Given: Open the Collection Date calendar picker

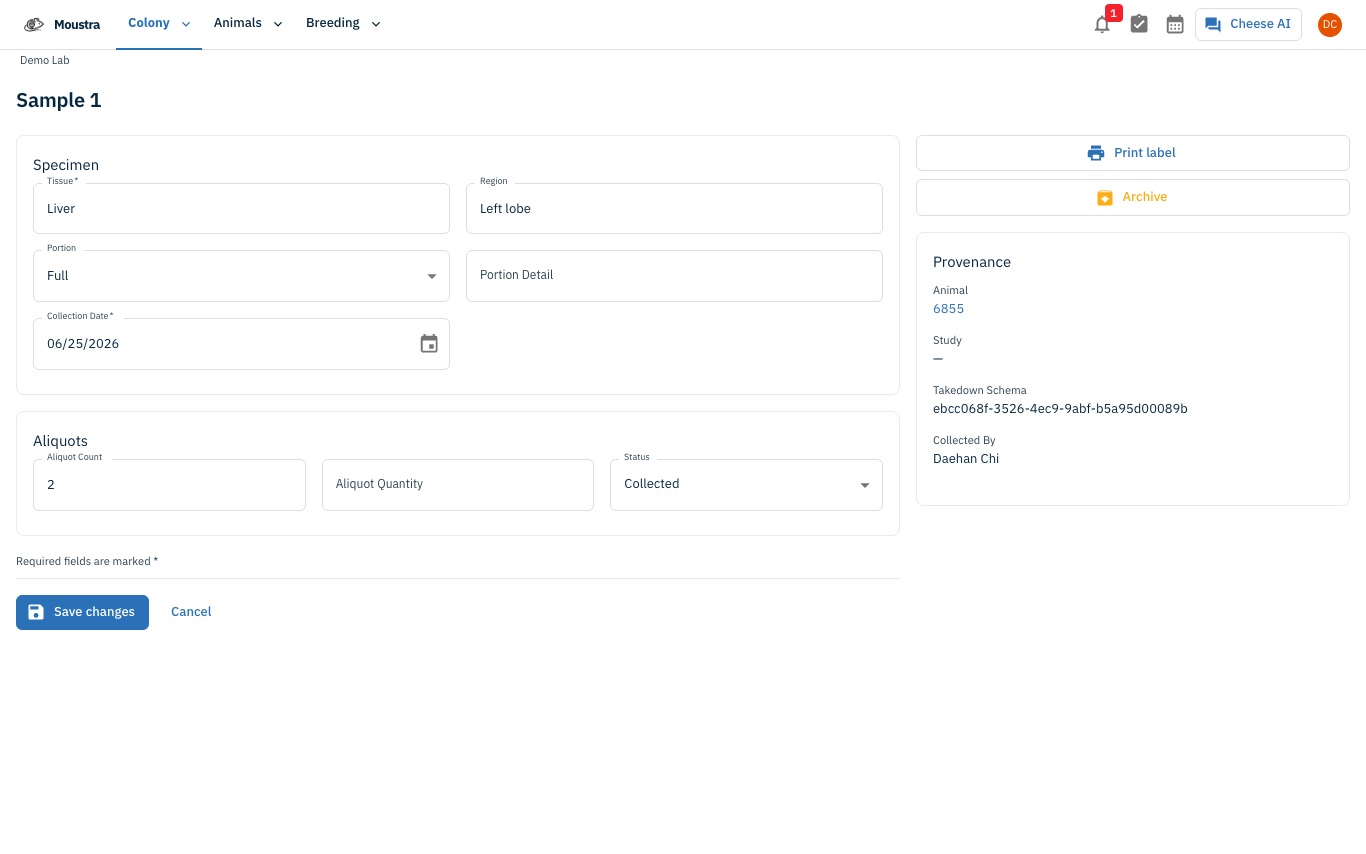Looking at the screenshot, I should [429, 343].
